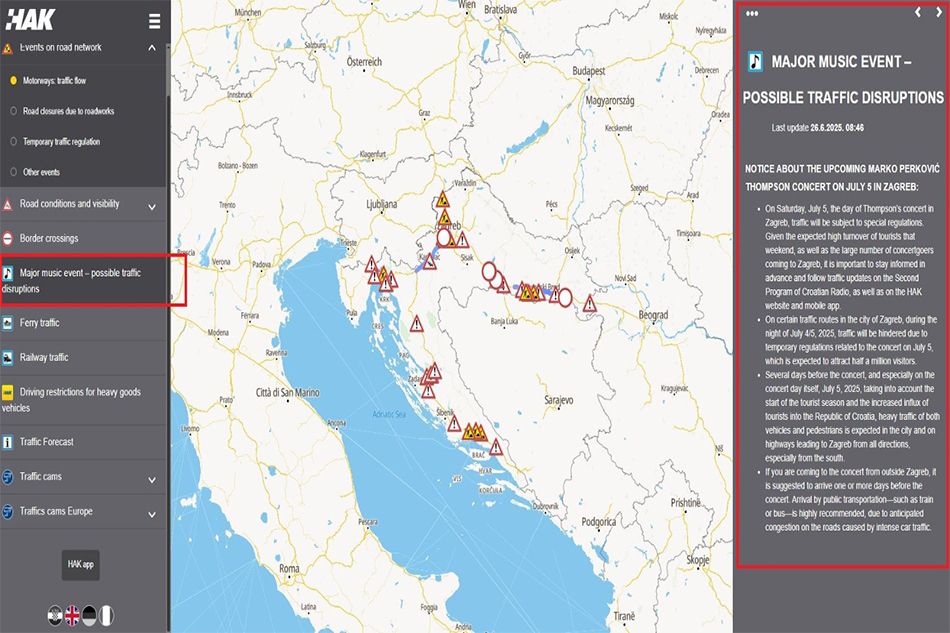Open the Railway traffic menu item
This screenshot has height=633, width=950.
83,358
